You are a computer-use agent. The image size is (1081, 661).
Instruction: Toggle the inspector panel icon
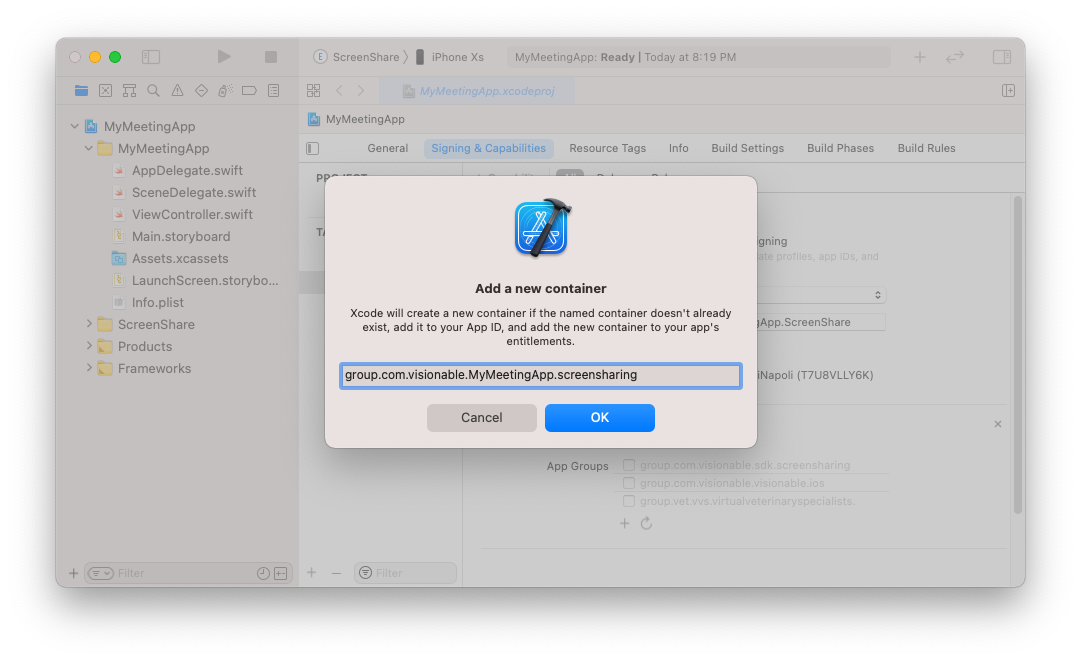(1002, 57)
